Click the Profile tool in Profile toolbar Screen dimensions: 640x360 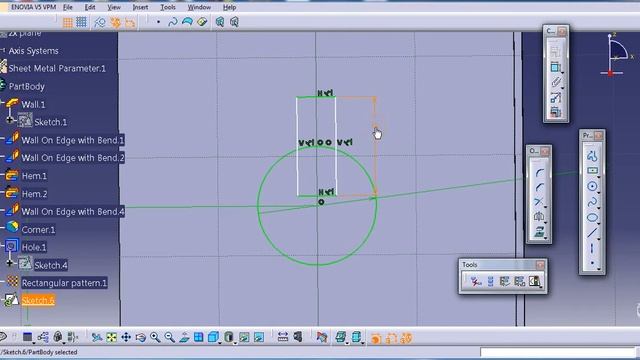[592, 156]
